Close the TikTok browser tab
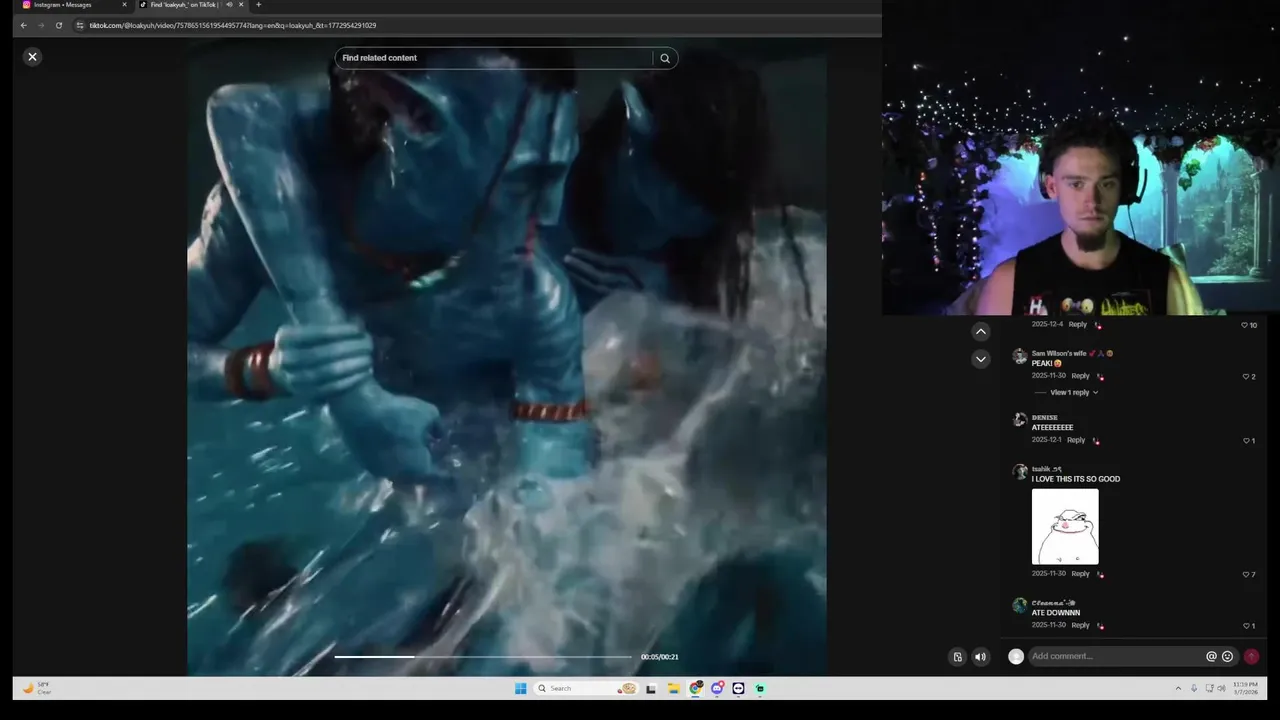The width and height of the screenshot is (1280, 720). pos(241,5)
